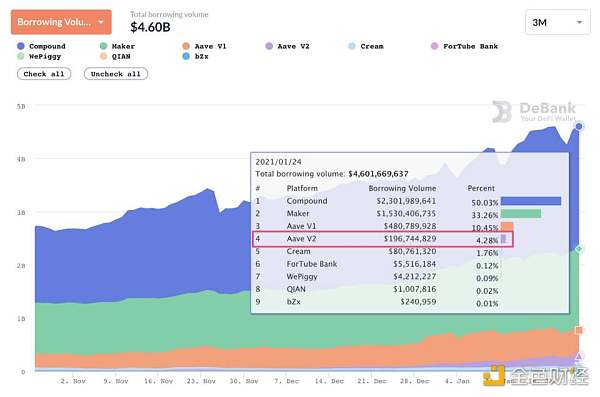Click the Uncheck all button

[116, 74]
